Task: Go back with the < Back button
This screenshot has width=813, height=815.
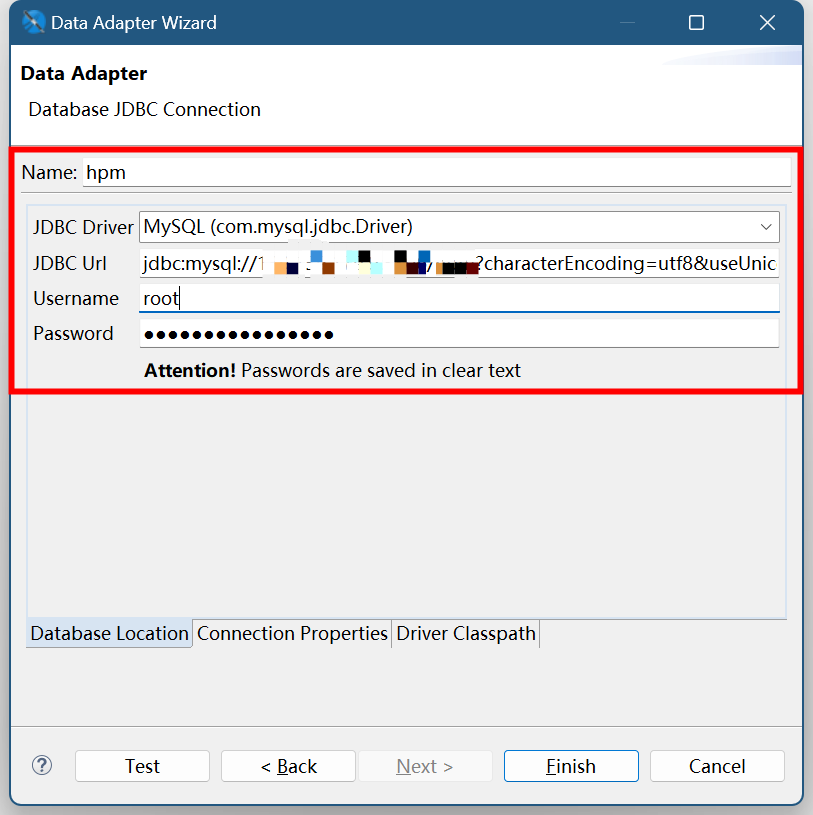Action: (x=288, y=766)
